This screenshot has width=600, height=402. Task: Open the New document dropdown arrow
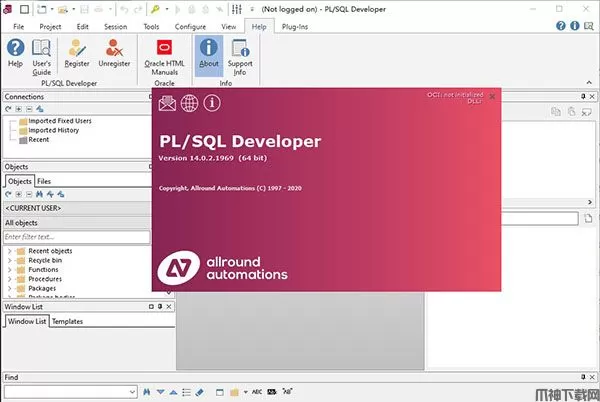[52, 9]
